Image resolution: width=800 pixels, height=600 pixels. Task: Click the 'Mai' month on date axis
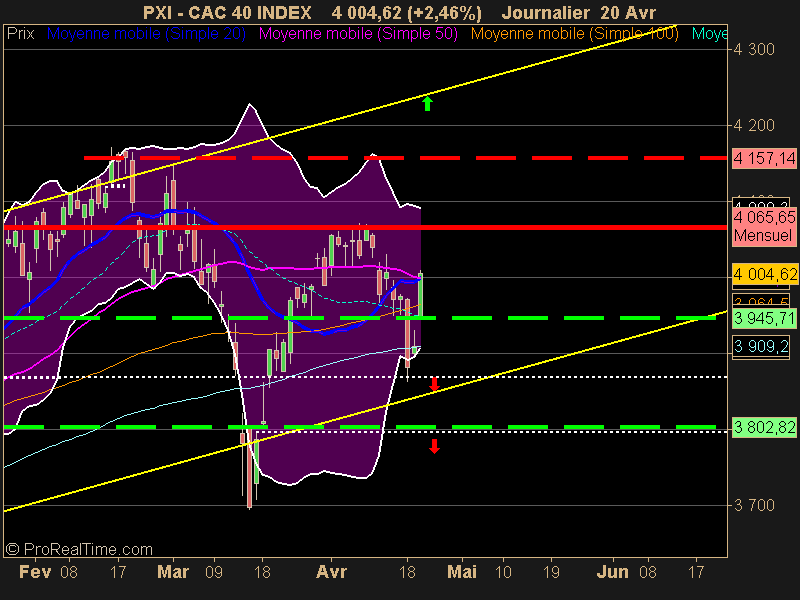(x=462, y=571)
